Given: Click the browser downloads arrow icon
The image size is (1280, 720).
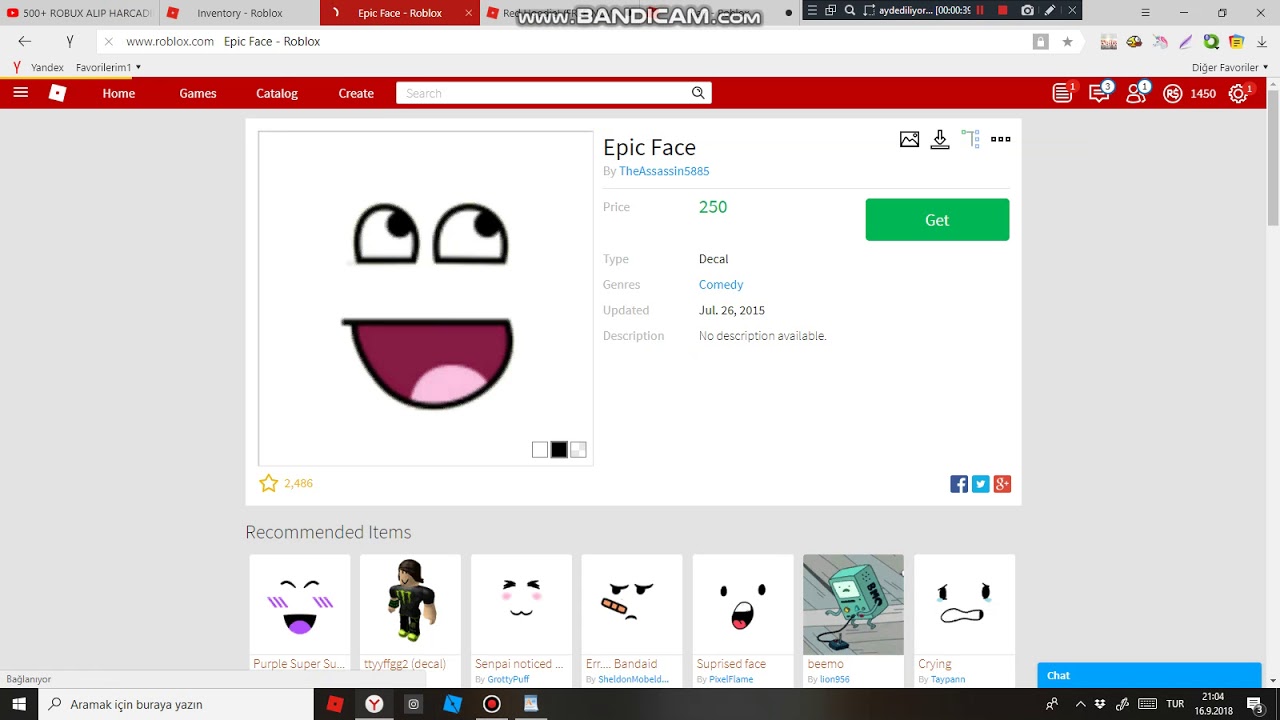Looking at the screenshot, I should 1262,42.
